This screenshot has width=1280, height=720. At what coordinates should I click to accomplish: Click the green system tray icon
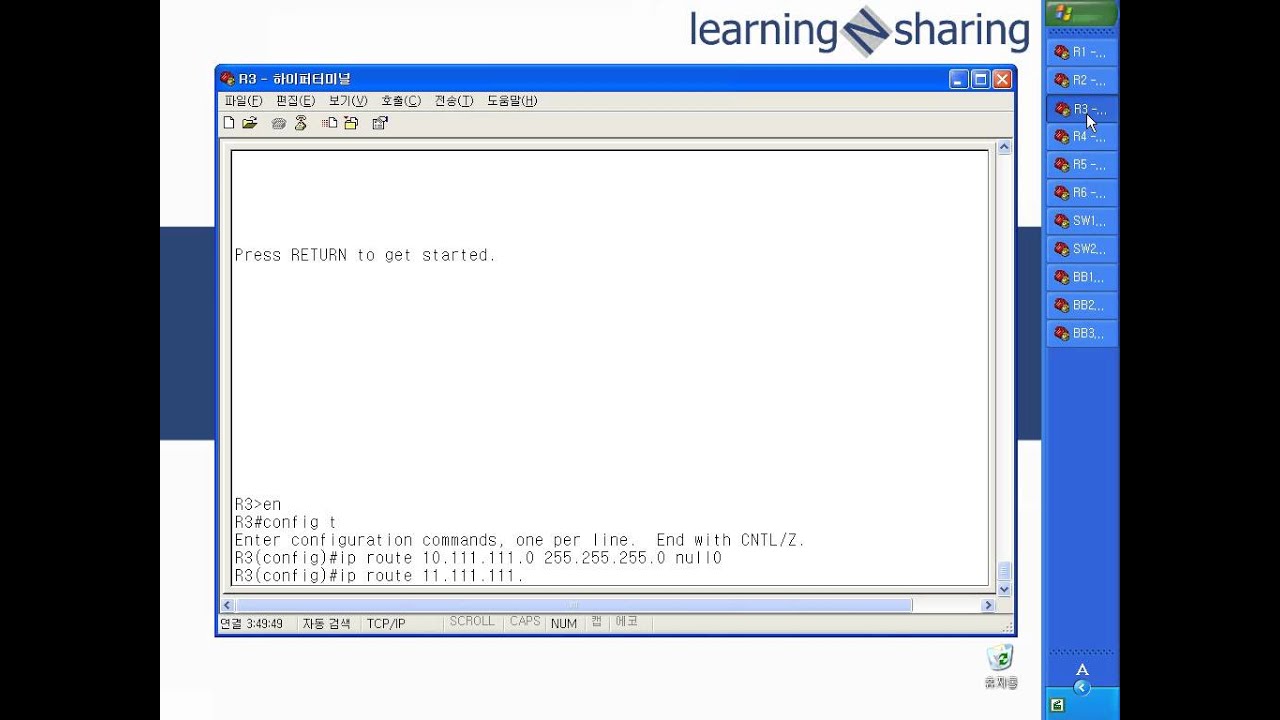tap(1057, 705)
